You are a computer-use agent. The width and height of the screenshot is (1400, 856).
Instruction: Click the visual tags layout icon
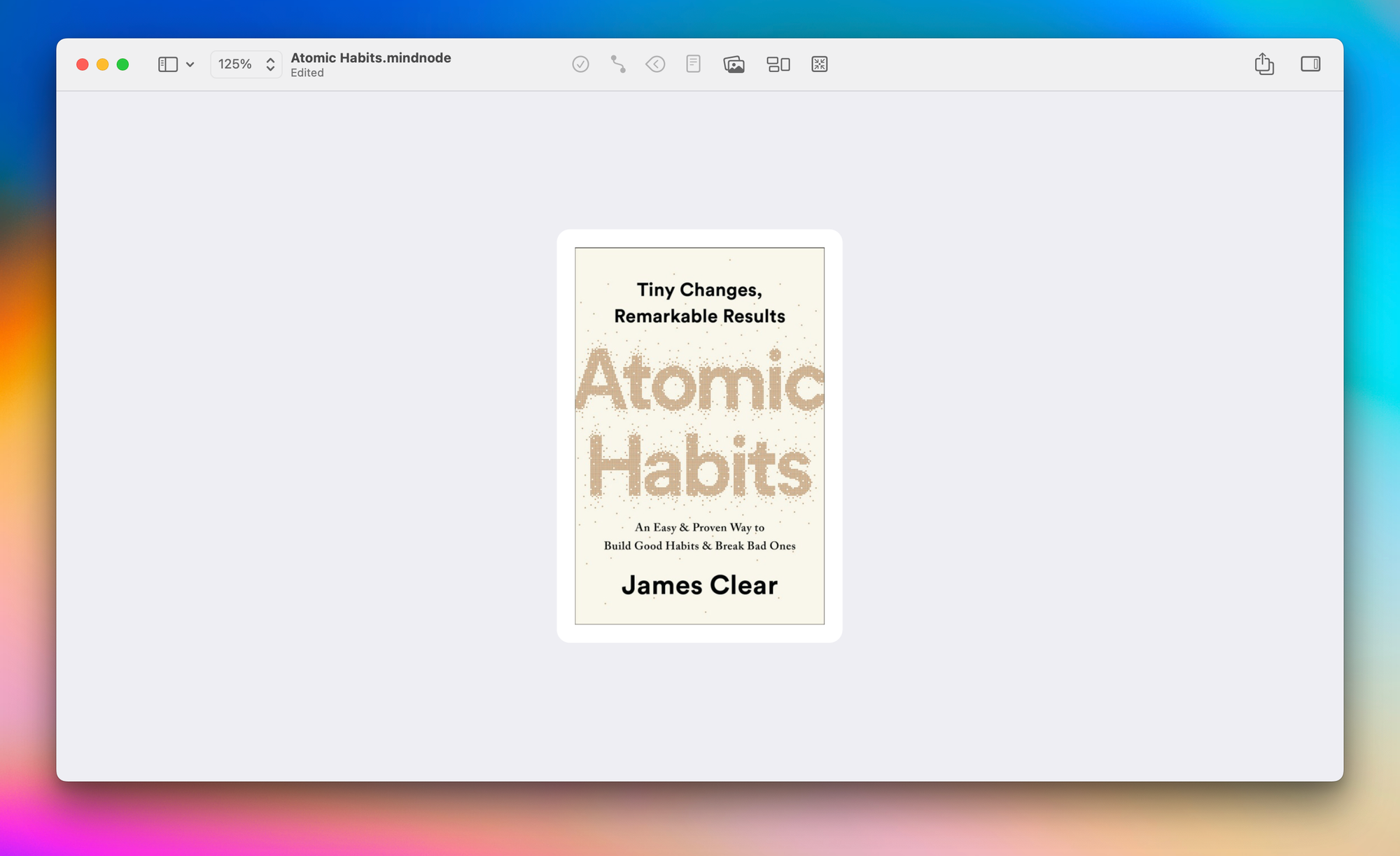click(x=778, y=64)
